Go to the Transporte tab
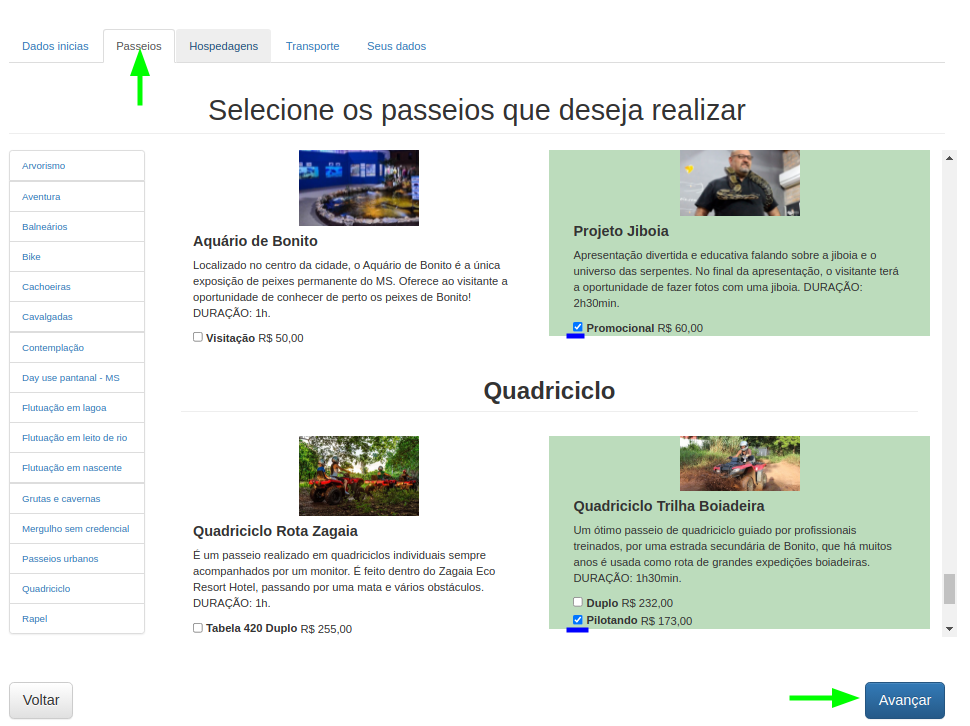The width and height of the screenshot is (970, 726). (312, 46)
